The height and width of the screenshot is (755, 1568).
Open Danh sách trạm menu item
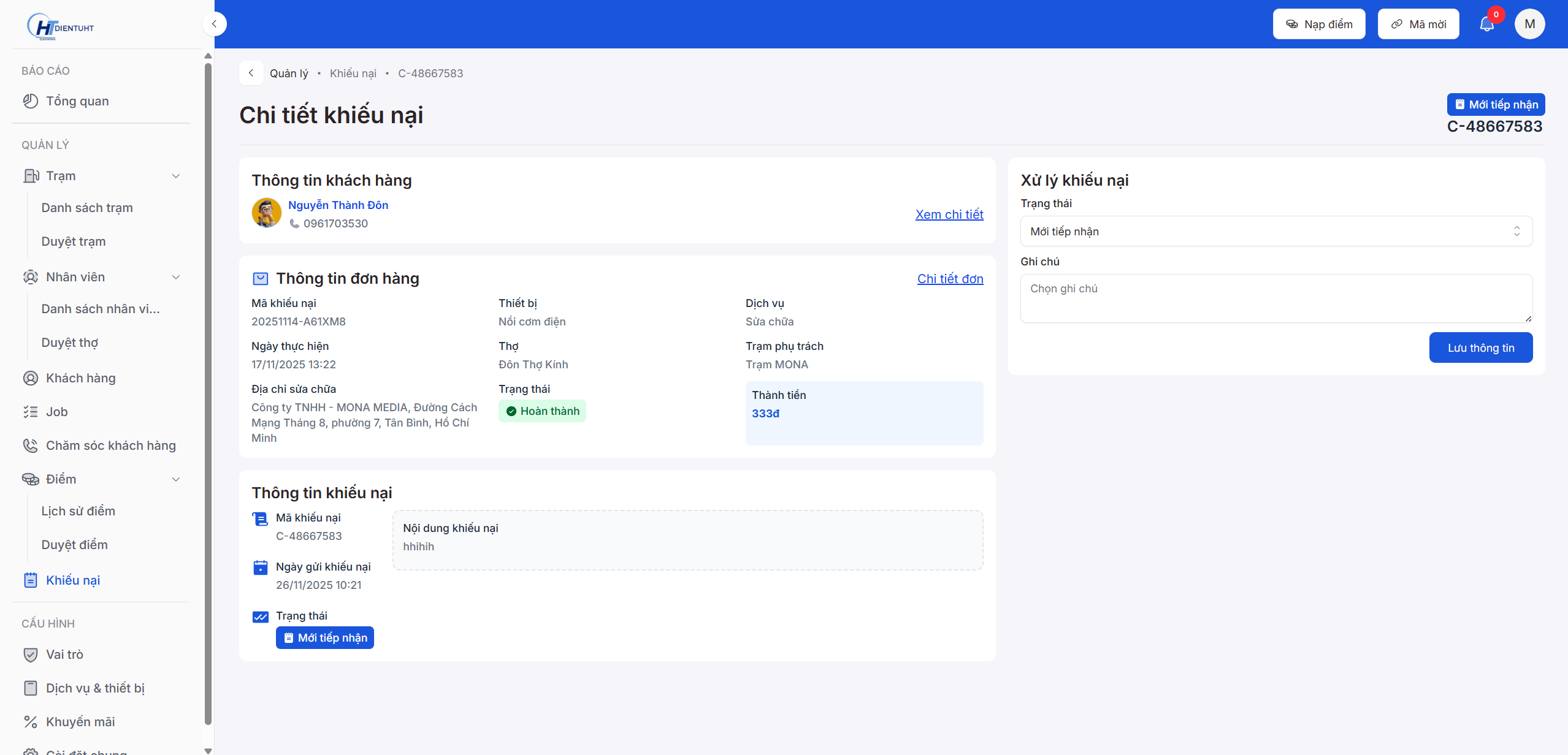point(87,208)
